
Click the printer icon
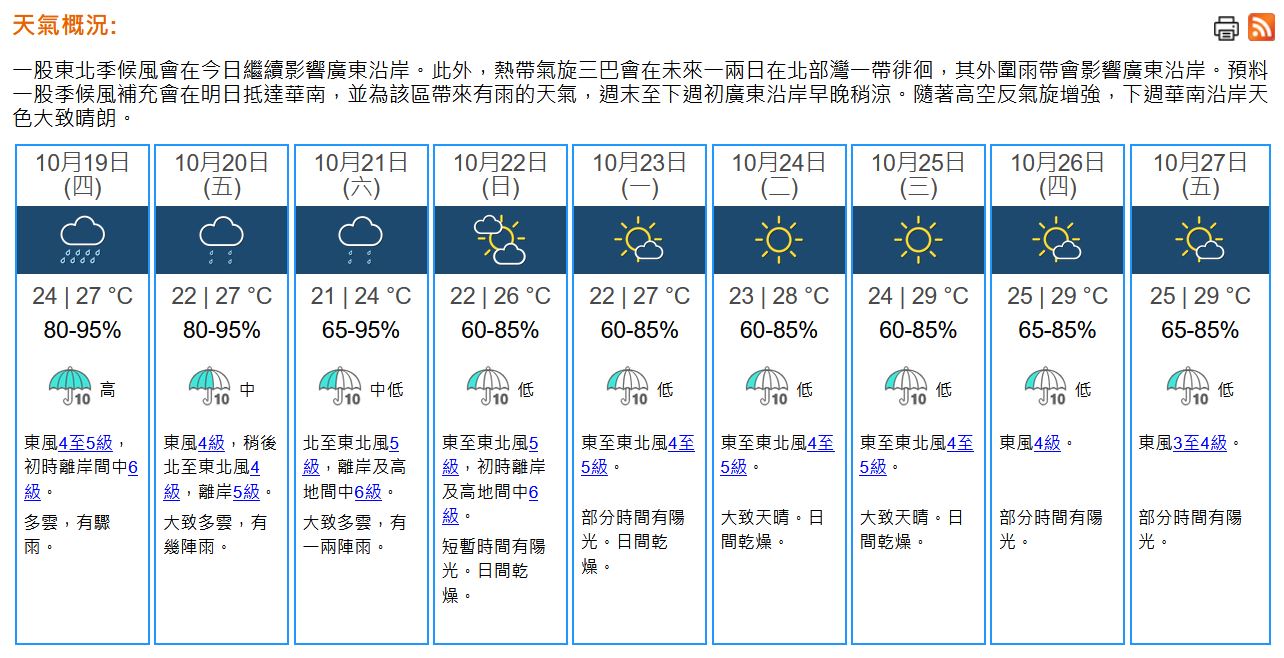click(x=1226, y=28)
